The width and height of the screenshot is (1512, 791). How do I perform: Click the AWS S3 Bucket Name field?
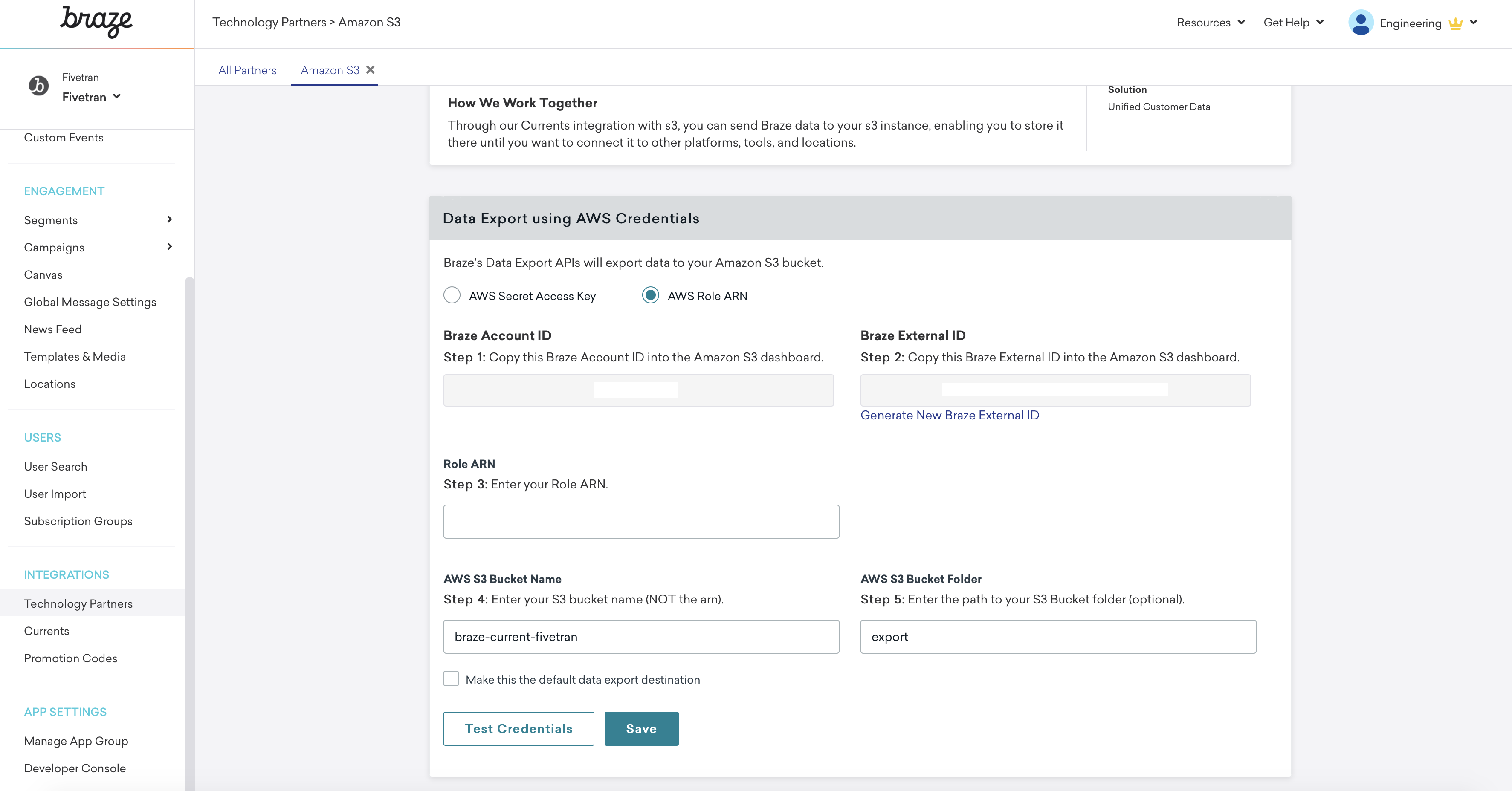[x=641, y=637]
